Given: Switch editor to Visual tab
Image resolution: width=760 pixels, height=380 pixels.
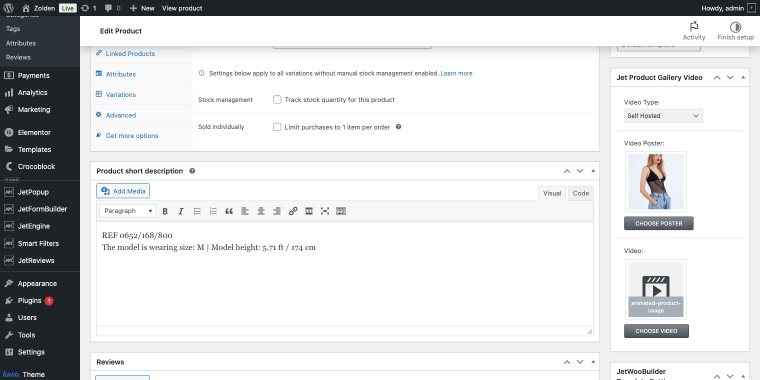Looking at the screenshot, I should tap(552, 193).
